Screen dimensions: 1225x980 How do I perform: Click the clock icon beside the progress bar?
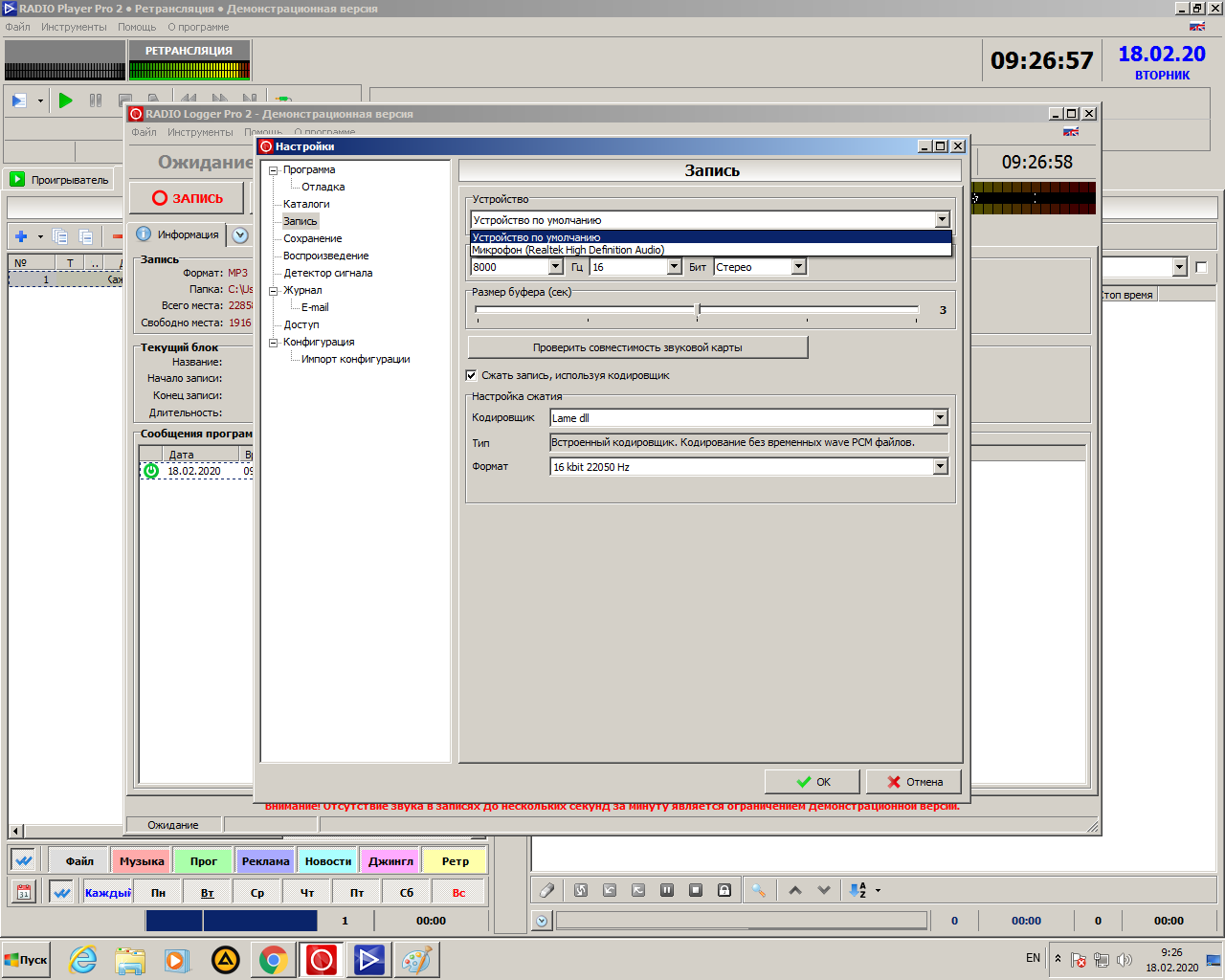tap(542, 921)
